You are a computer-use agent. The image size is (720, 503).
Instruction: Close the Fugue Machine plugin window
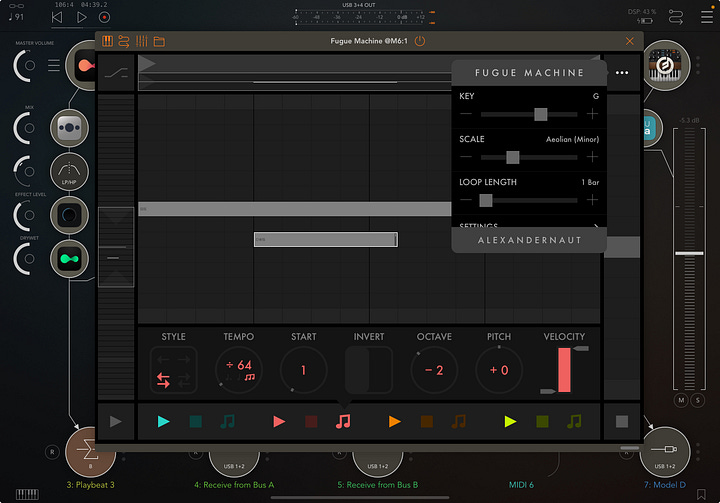click(630, 41)
